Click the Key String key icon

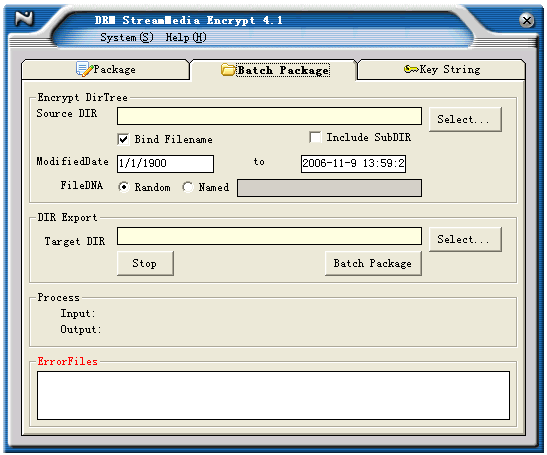[411, 69]
